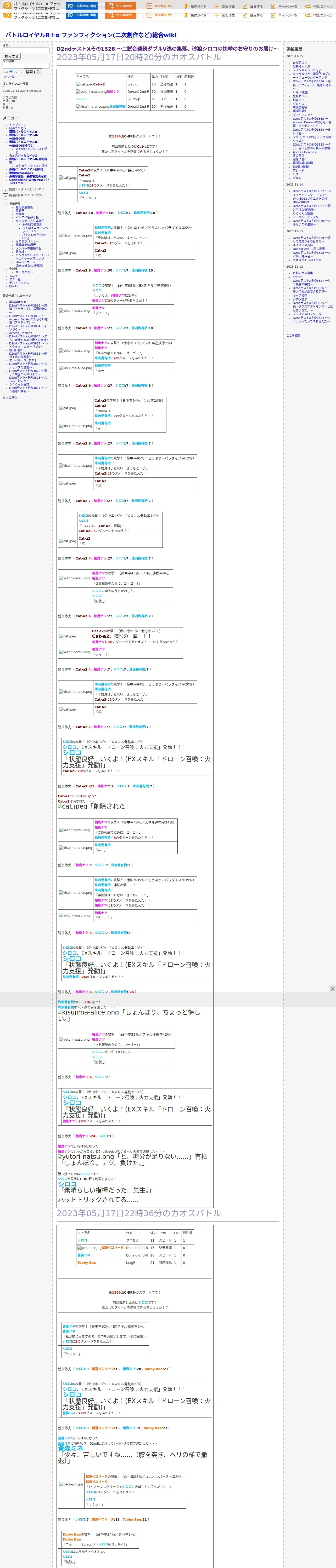Select the 'or' radio button
This screenshot has width=336, height=1568.
(20, 71)
